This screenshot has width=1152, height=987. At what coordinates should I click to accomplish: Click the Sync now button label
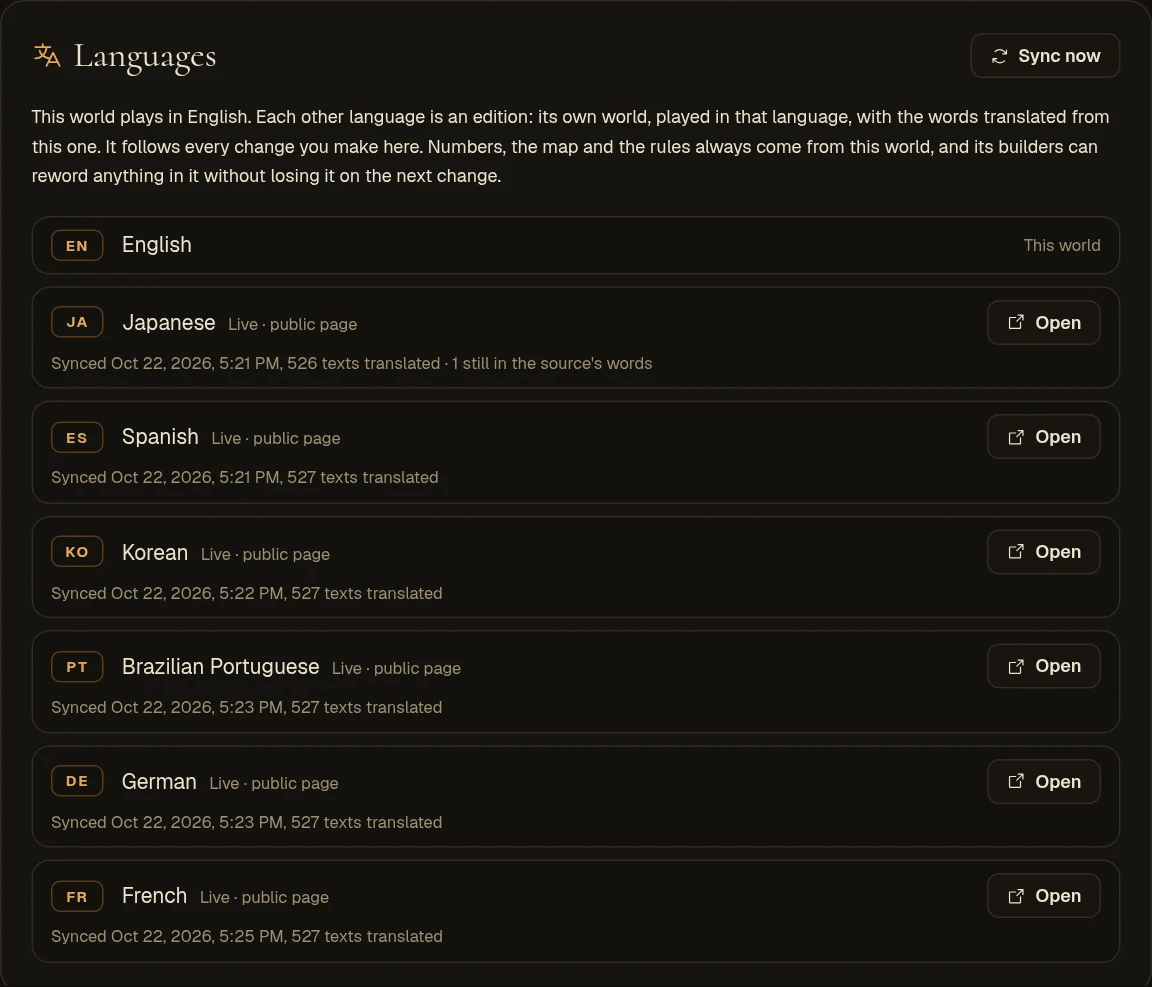click(1059, 56)
